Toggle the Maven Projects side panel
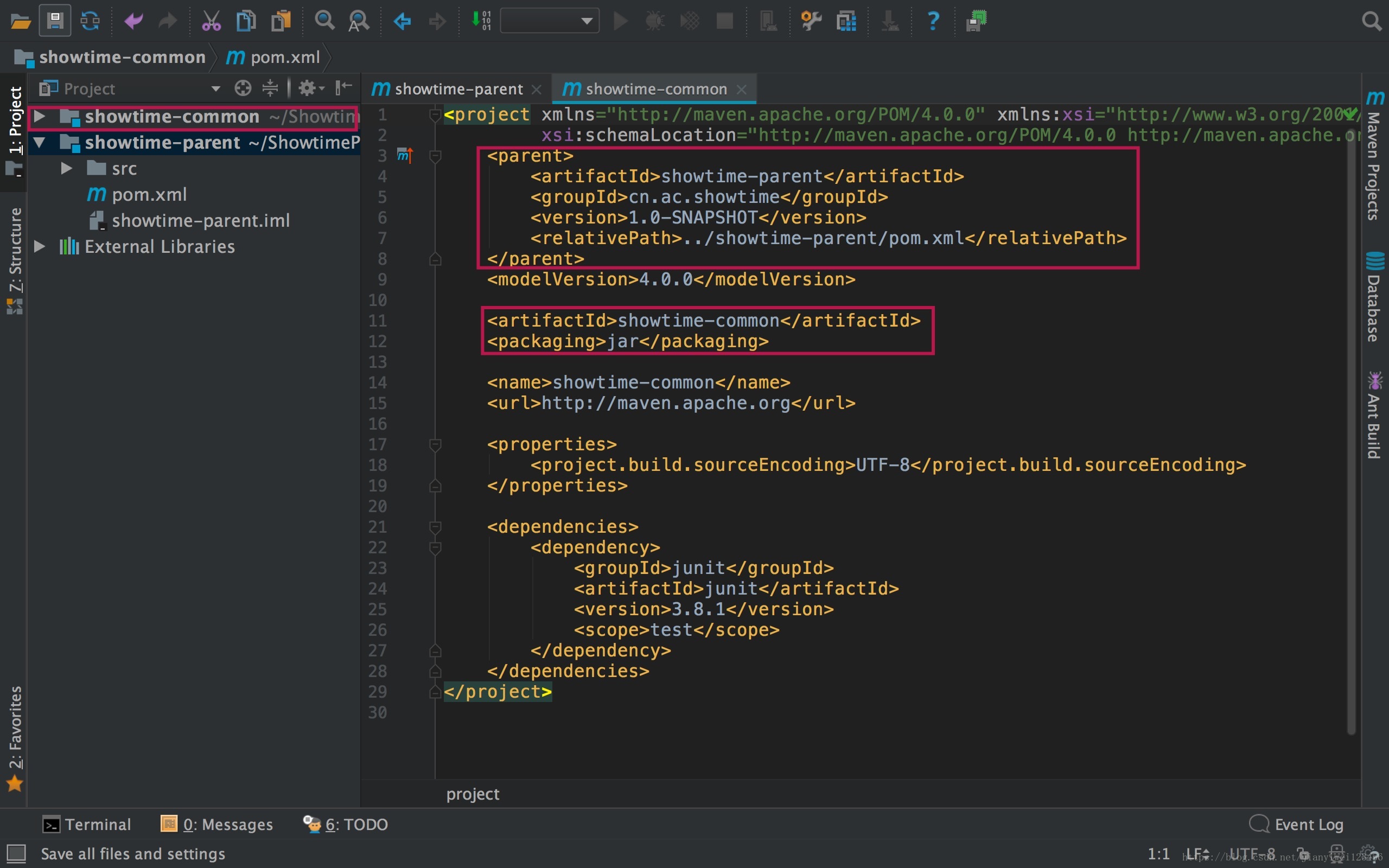This screenshot has width=1389, height=868. coord(1374,156)
